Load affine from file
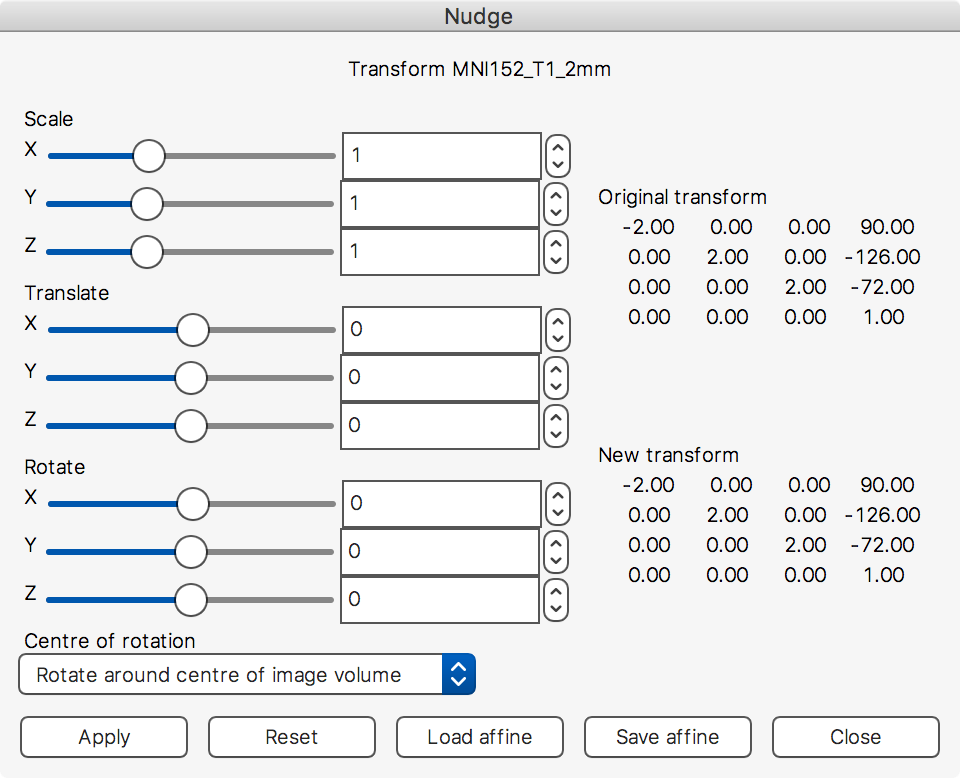 pyautogui.click(x=479, y=737)
